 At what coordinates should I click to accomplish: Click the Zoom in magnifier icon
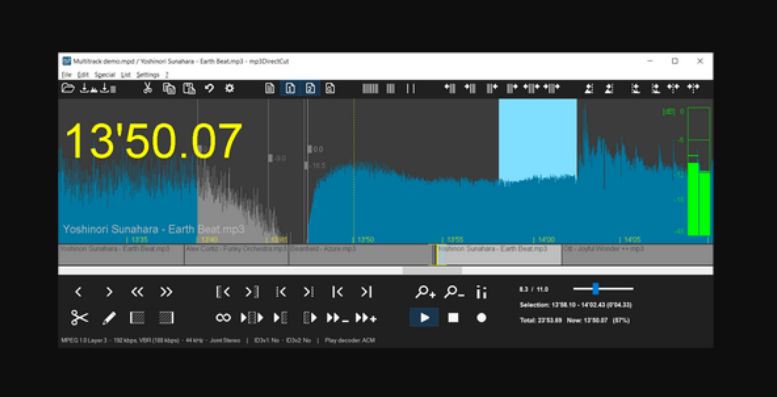[425, 292]
